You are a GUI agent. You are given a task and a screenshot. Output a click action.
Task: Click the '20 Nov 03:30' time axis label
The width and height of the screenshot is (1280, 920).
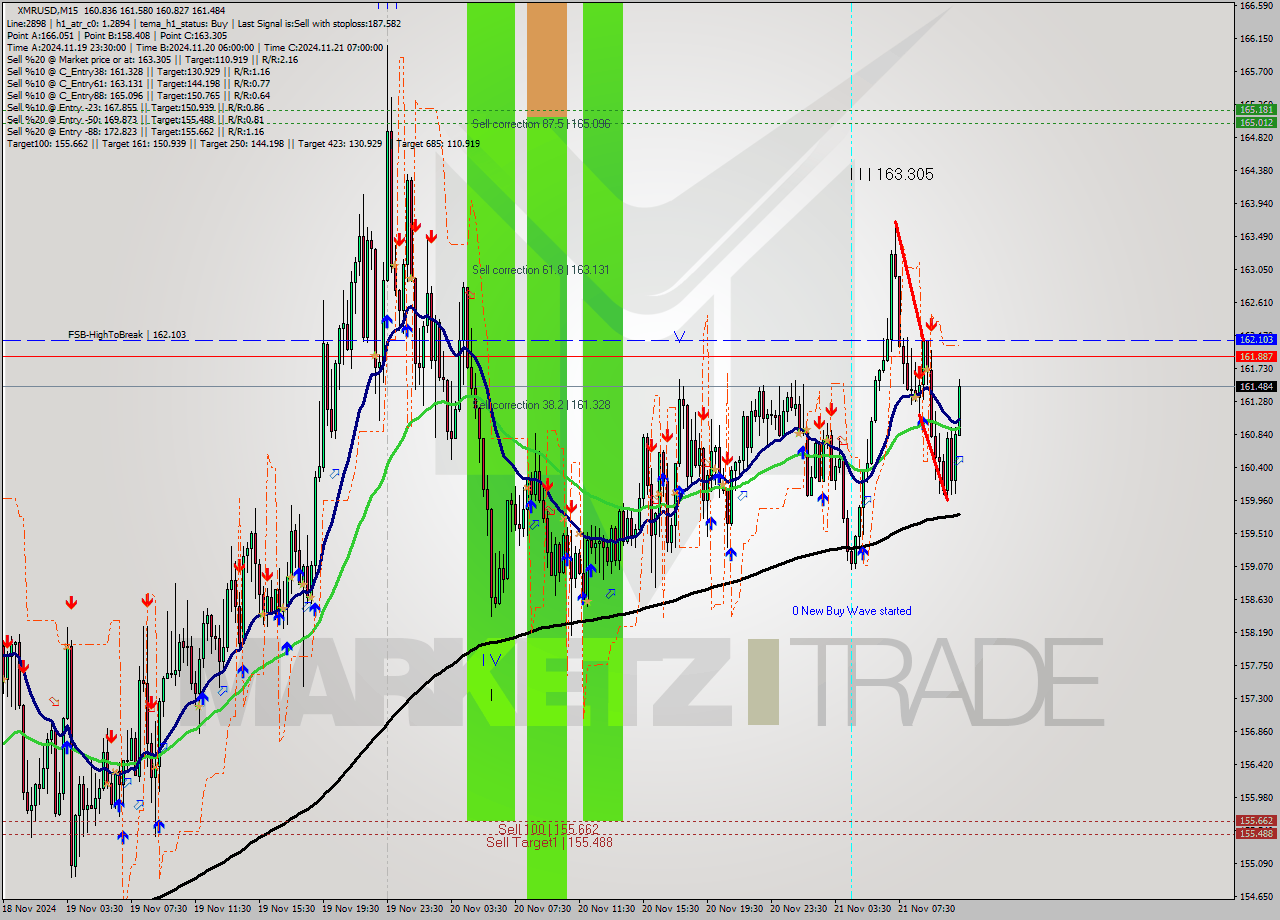coord(479,909)
